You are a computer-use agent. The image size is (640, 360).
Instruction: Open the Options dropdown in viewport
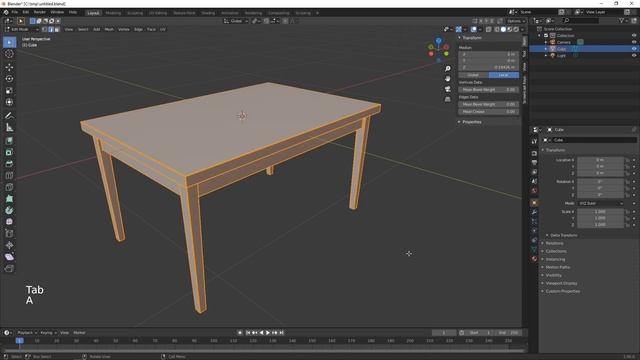516,21
